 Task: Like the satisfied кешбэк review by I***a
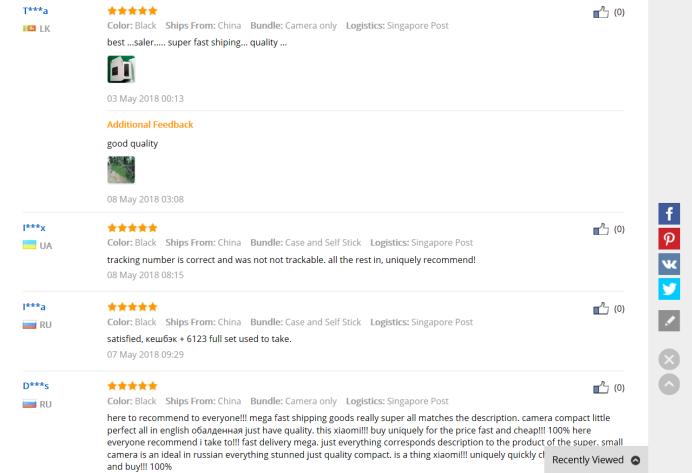[x=601, y=308]
